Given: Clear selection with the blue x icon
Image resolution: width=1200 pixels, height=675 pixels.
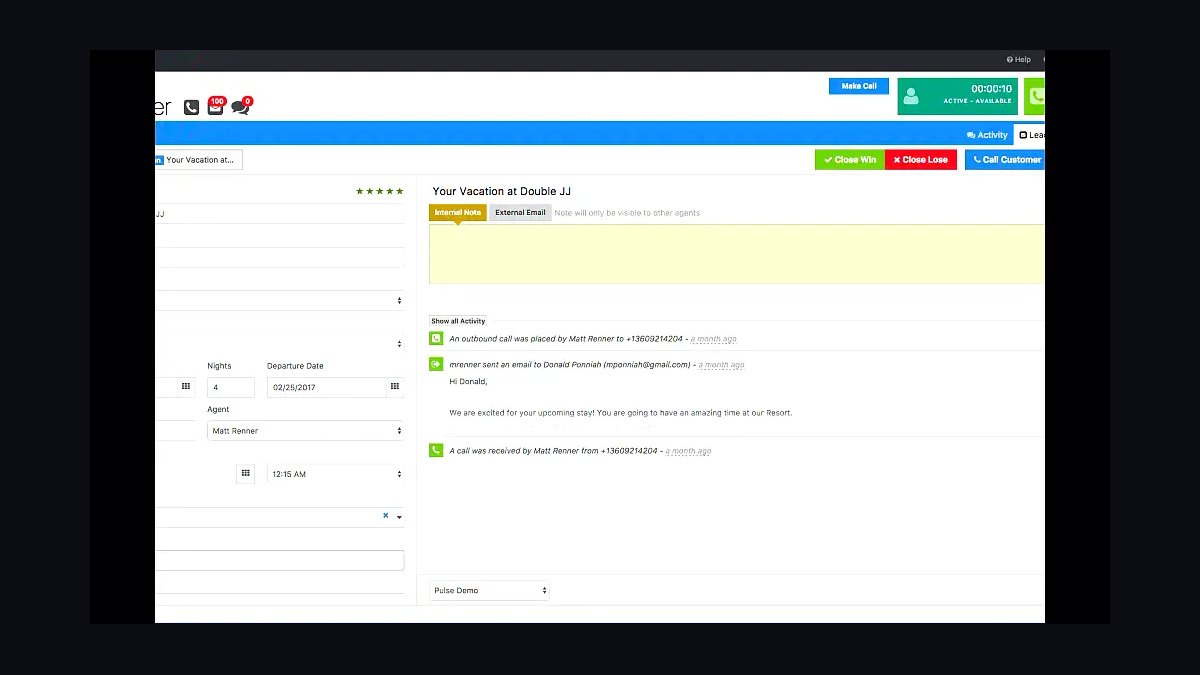Looking at the screenshot, I should (x=385, y=516).
